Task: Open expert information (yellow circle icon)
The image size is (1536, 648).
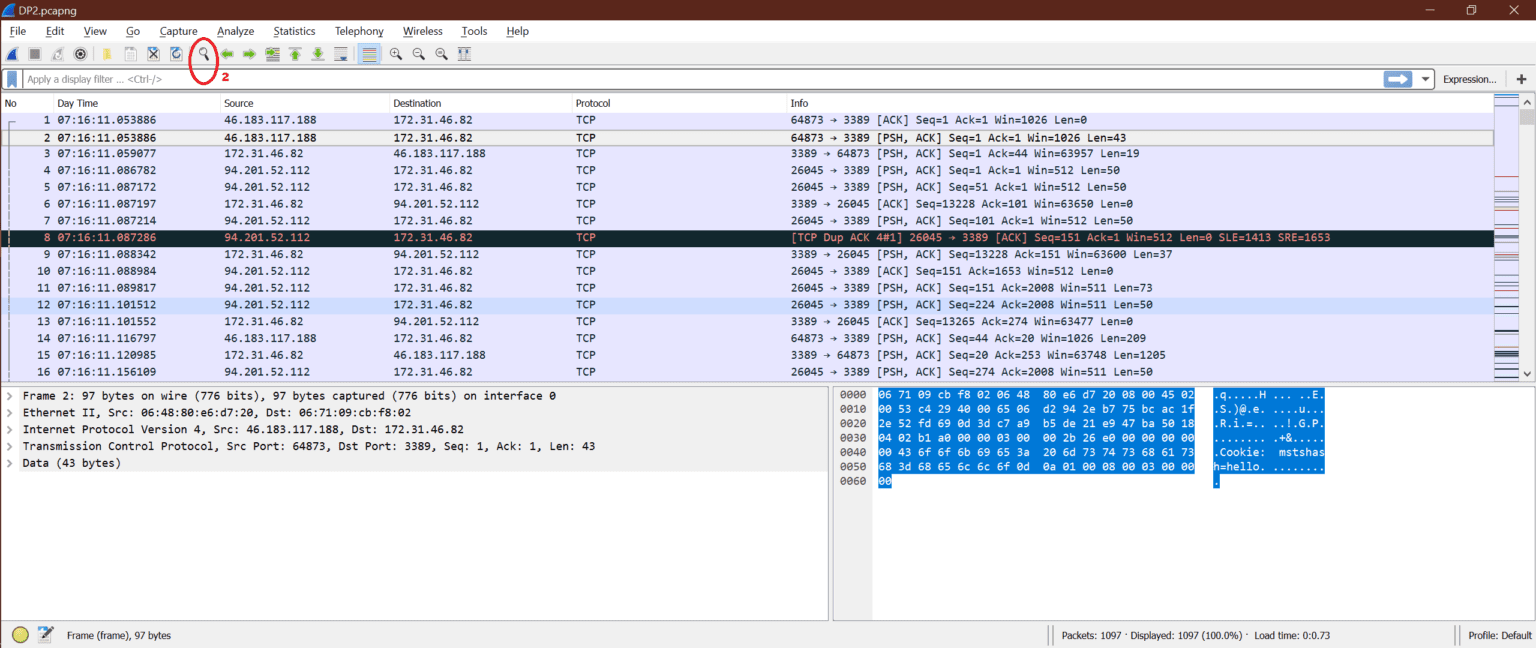Action: click(x=20, y=635)
